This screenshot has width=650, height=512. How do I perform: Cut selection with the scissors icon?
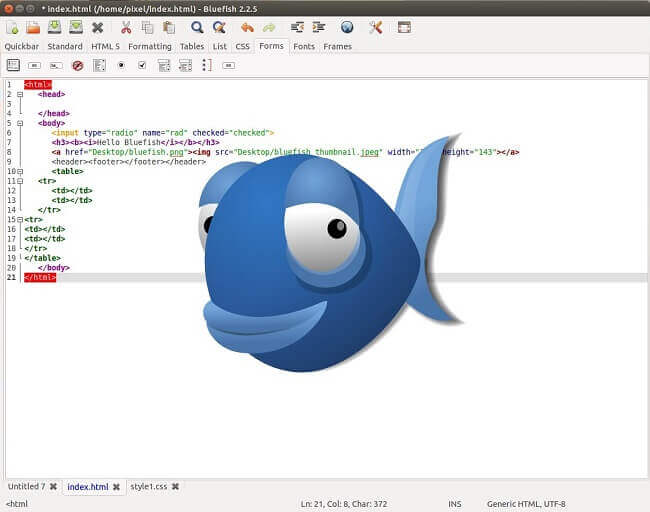(x=126, y=28)
